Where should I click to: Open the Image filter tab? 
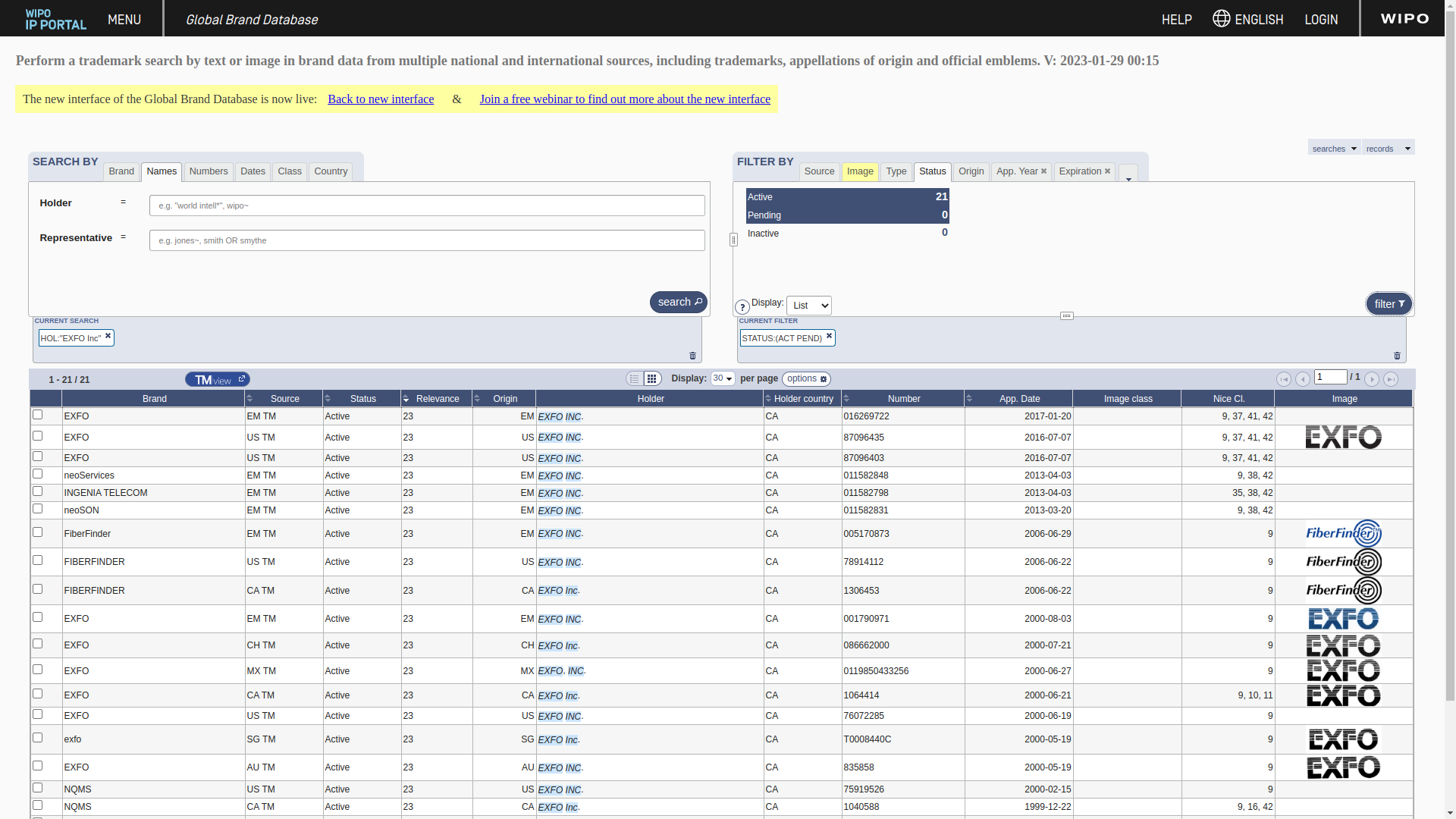860,171
